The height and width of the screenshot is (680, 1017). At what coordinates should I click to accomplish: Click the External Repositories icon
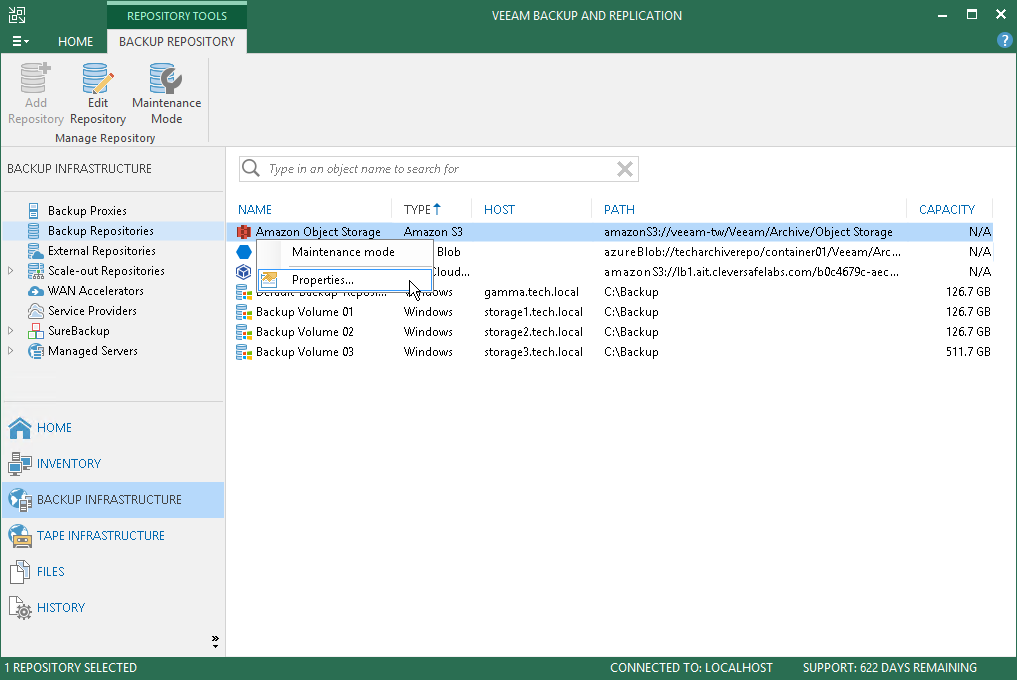(36, 251)
